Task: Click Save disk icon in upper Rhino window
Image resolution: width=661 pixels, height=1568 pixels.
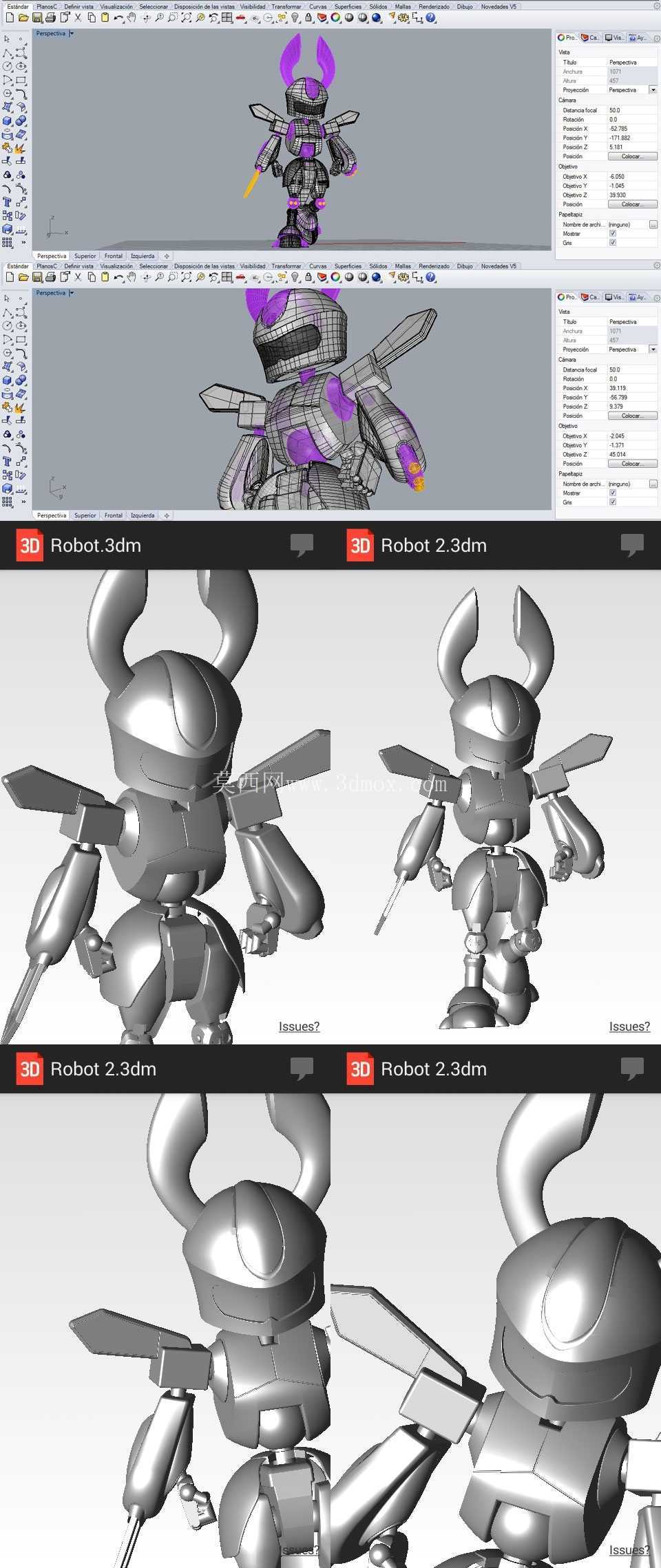Action: coord(37,18)
